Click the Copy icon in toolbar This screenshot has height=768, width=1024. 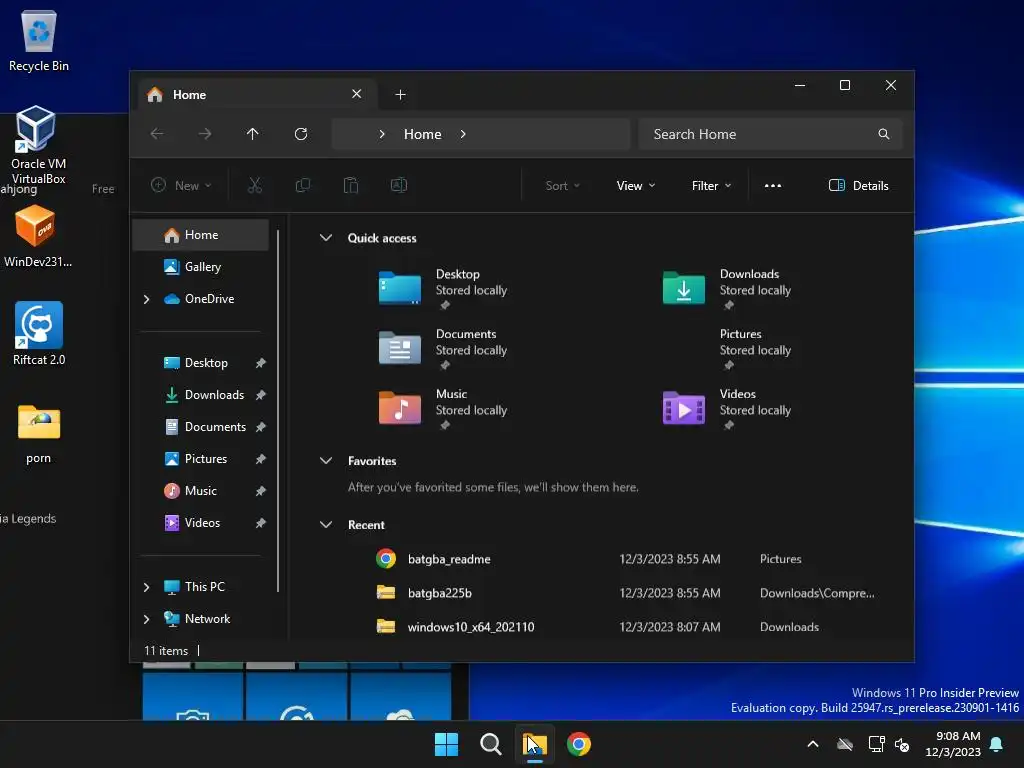pyautogui.click(x=302, y=185)
